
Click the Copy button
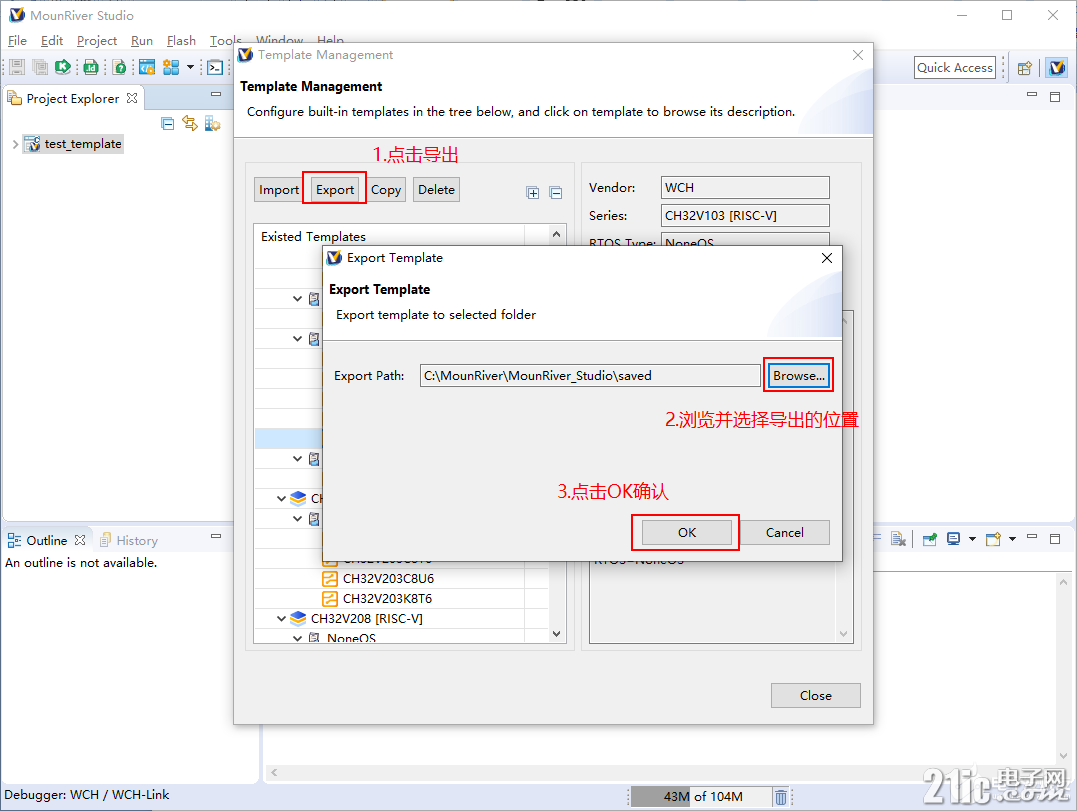(x=386, y=190)
